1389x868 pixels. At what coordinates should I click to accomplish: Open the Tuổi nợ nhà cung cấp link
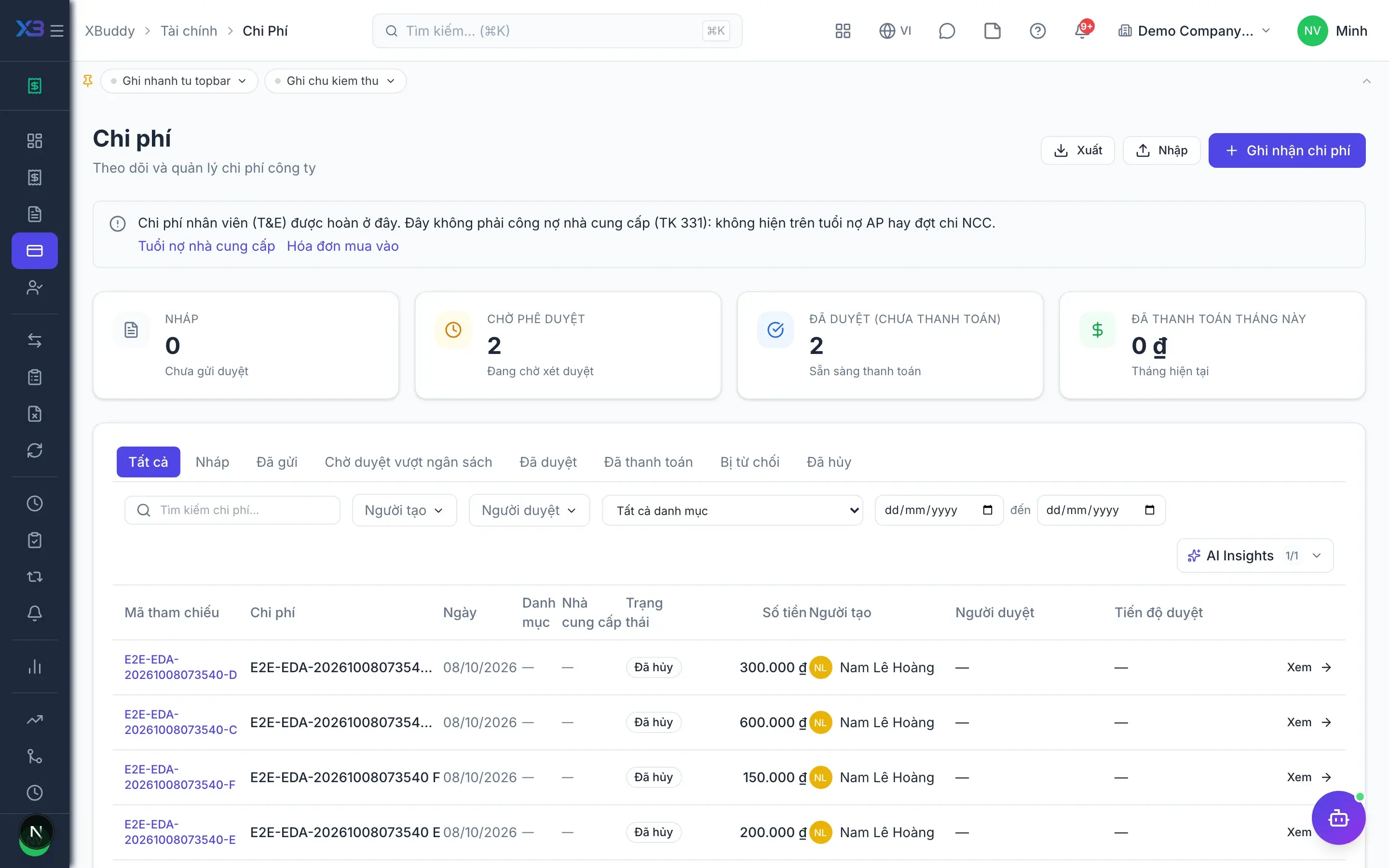point(206,246)
